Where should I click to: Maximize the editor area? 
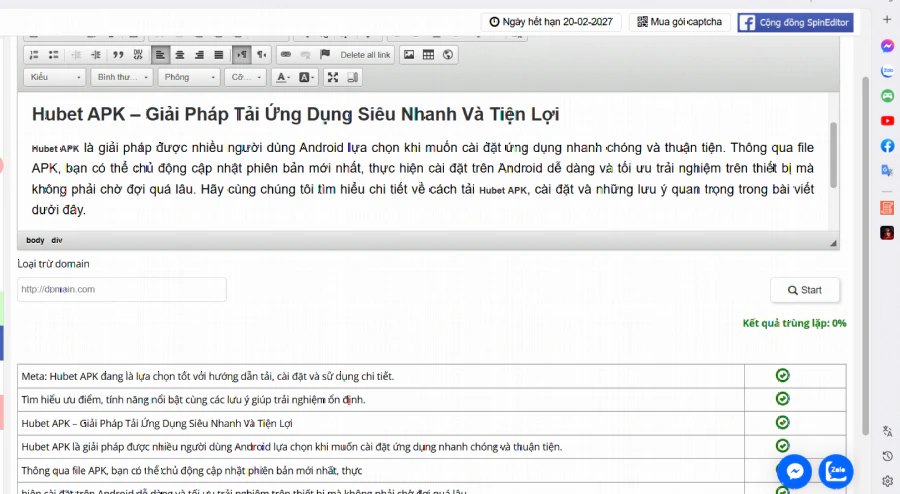pos(333,77)
